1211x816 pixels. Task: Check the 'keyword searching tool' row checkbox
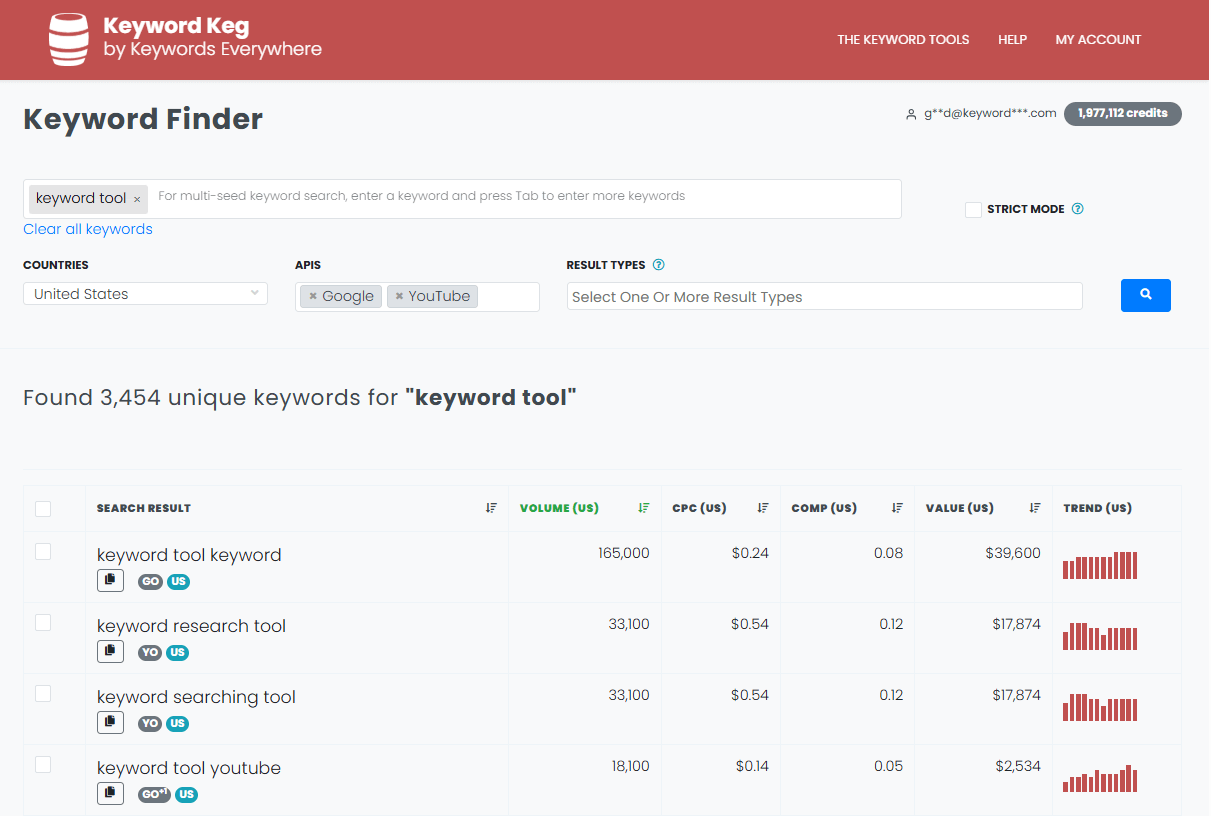tap(43, 693)
